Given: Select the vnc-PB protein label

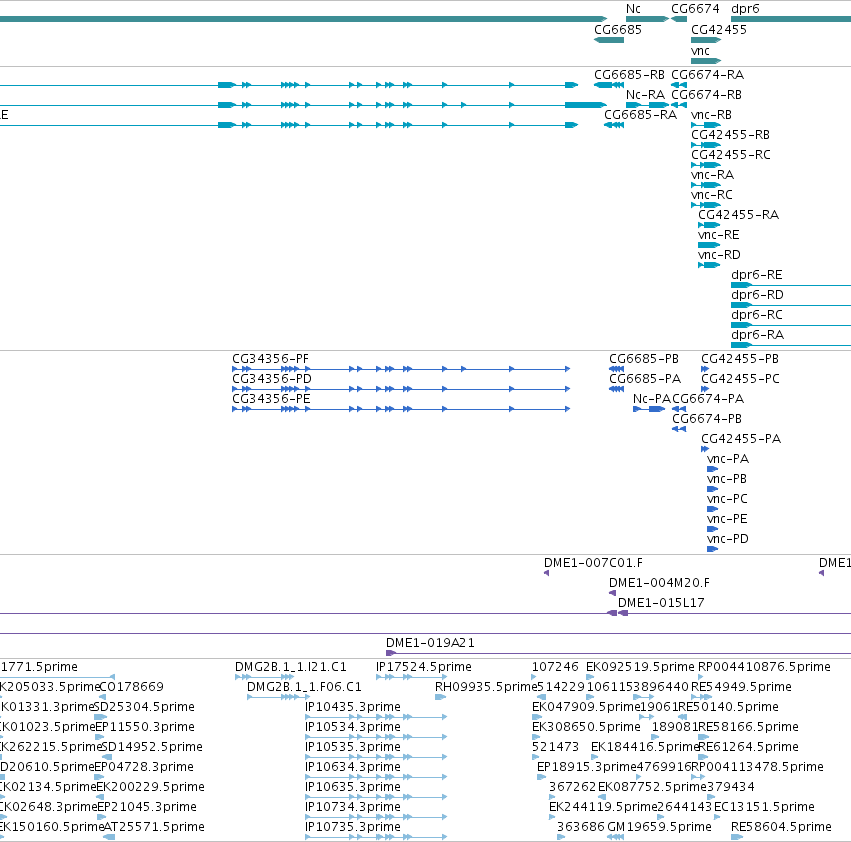Looking at the screenshot, I should tap(727, 479).
